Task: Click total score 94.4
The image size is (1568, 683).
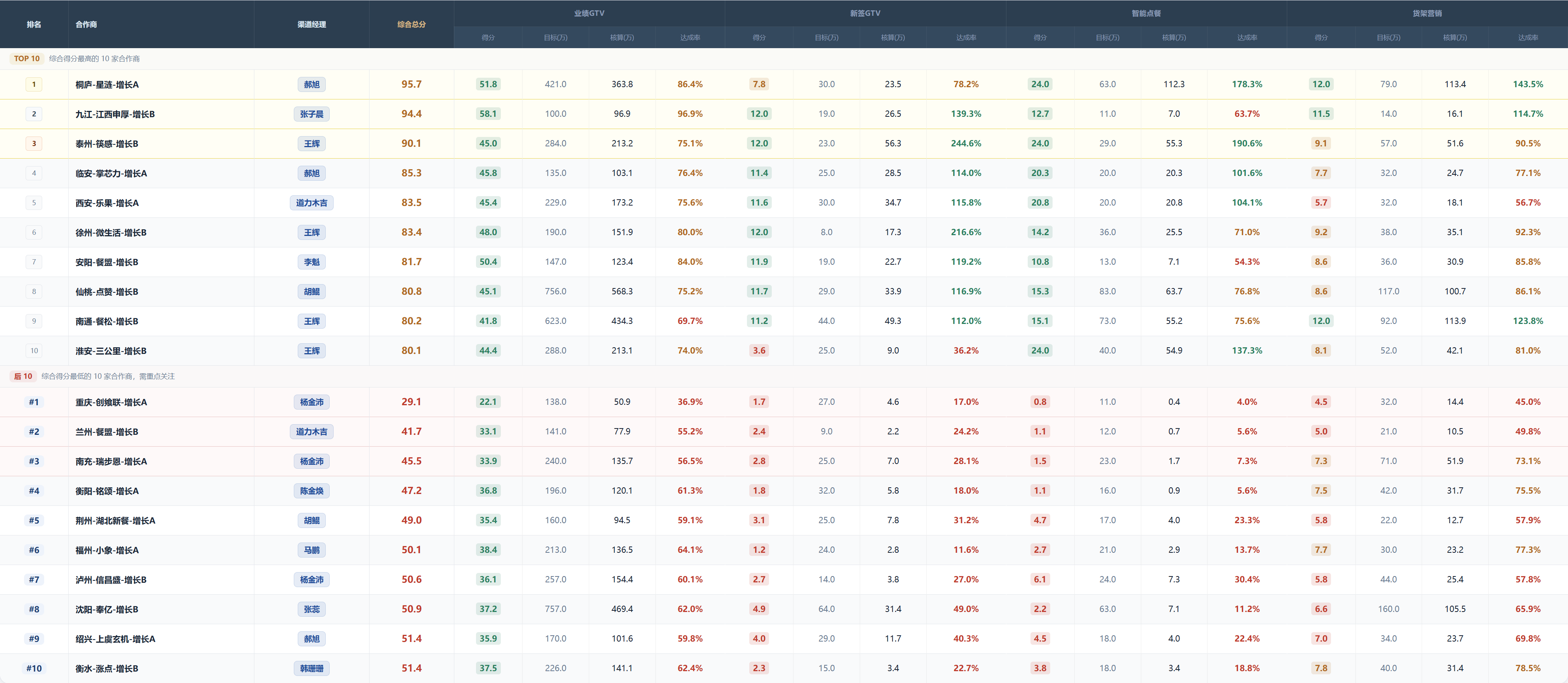Action: (x=411, y=114)
